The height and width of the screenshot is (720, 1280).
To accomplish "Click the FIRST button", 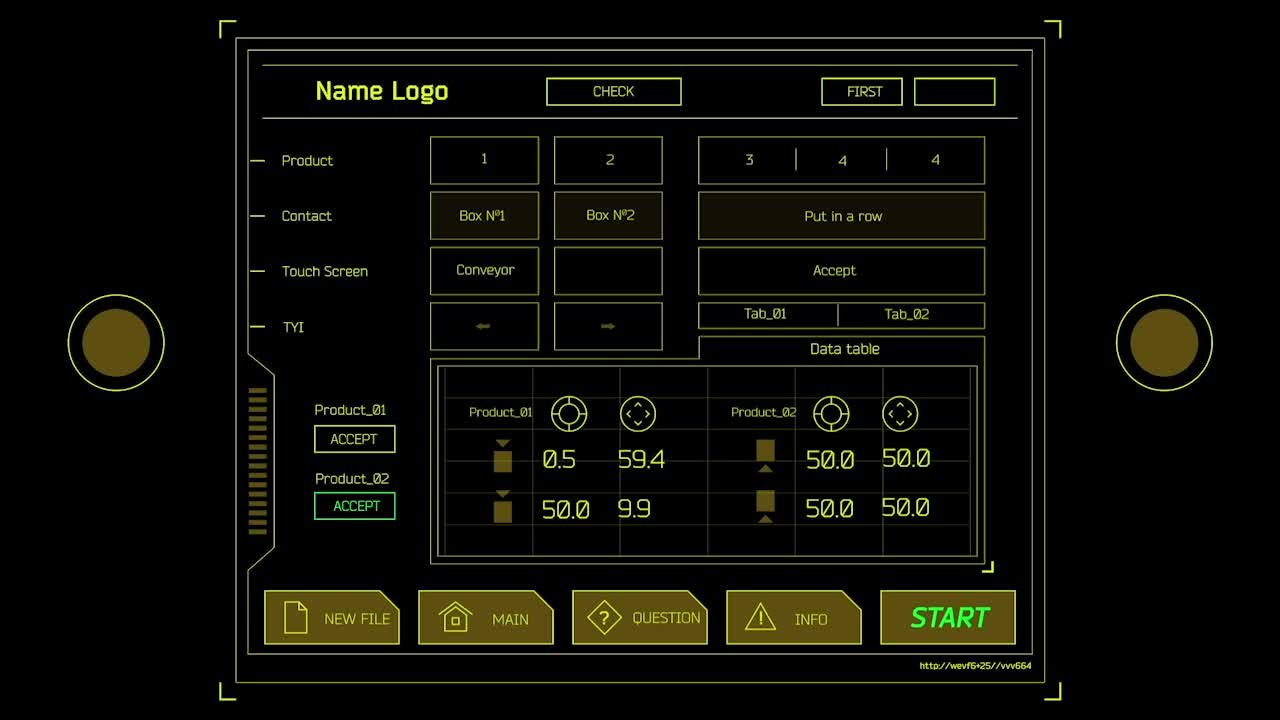I will [x=862, y=91].
